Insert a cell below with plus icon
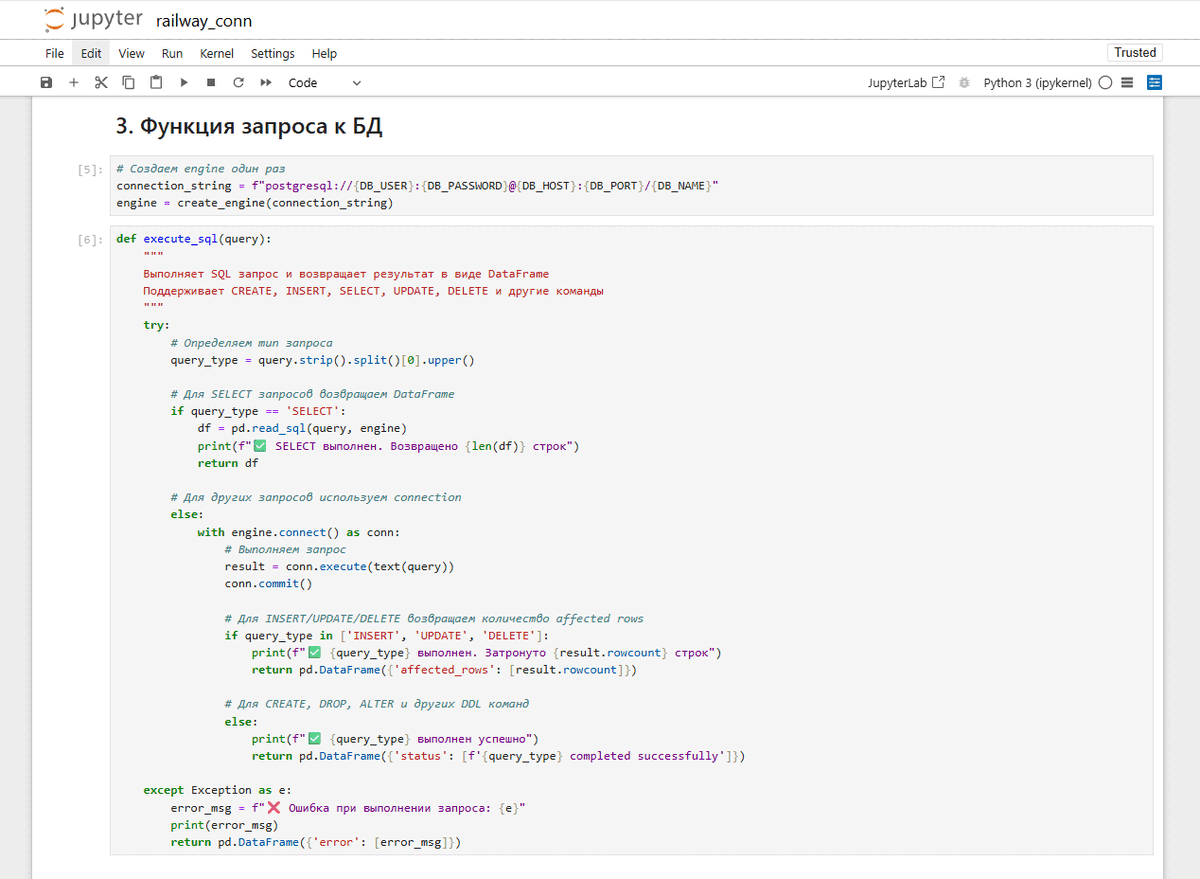 pos(73,83)
